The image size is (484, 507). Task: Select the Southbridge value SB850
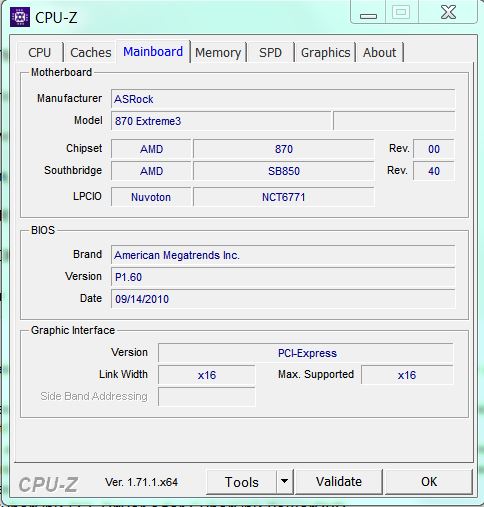pyautogui.click(x=284, y=171)
